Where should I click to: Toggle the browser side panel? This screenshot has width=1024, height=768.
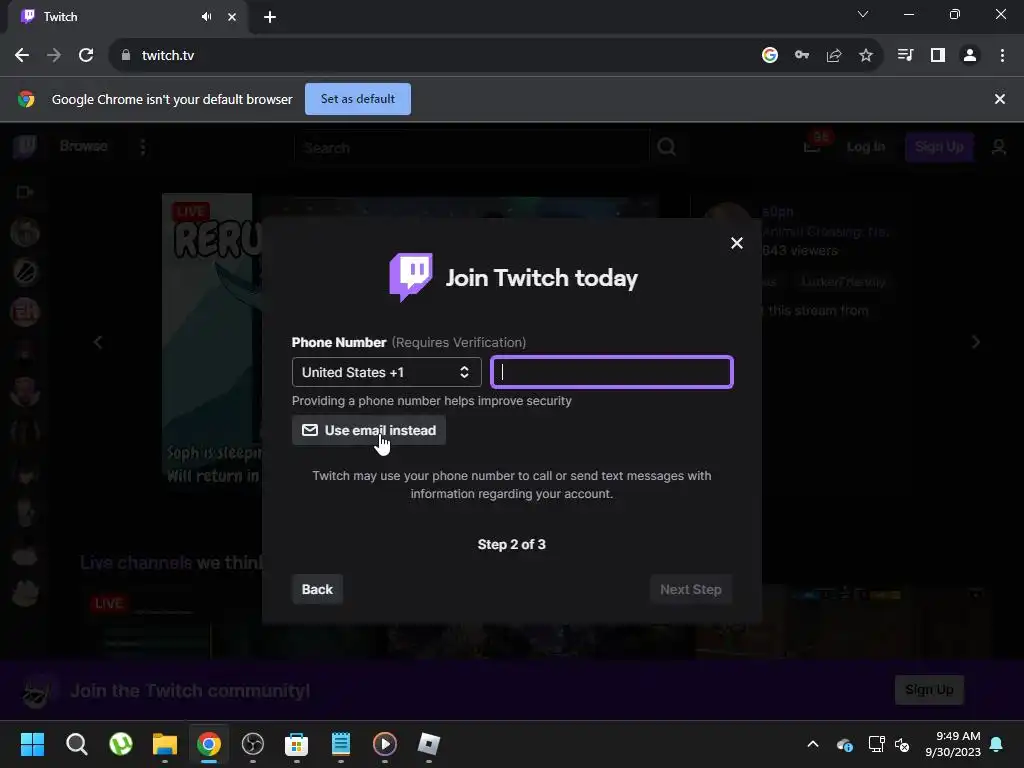click(x=938, y=56)
